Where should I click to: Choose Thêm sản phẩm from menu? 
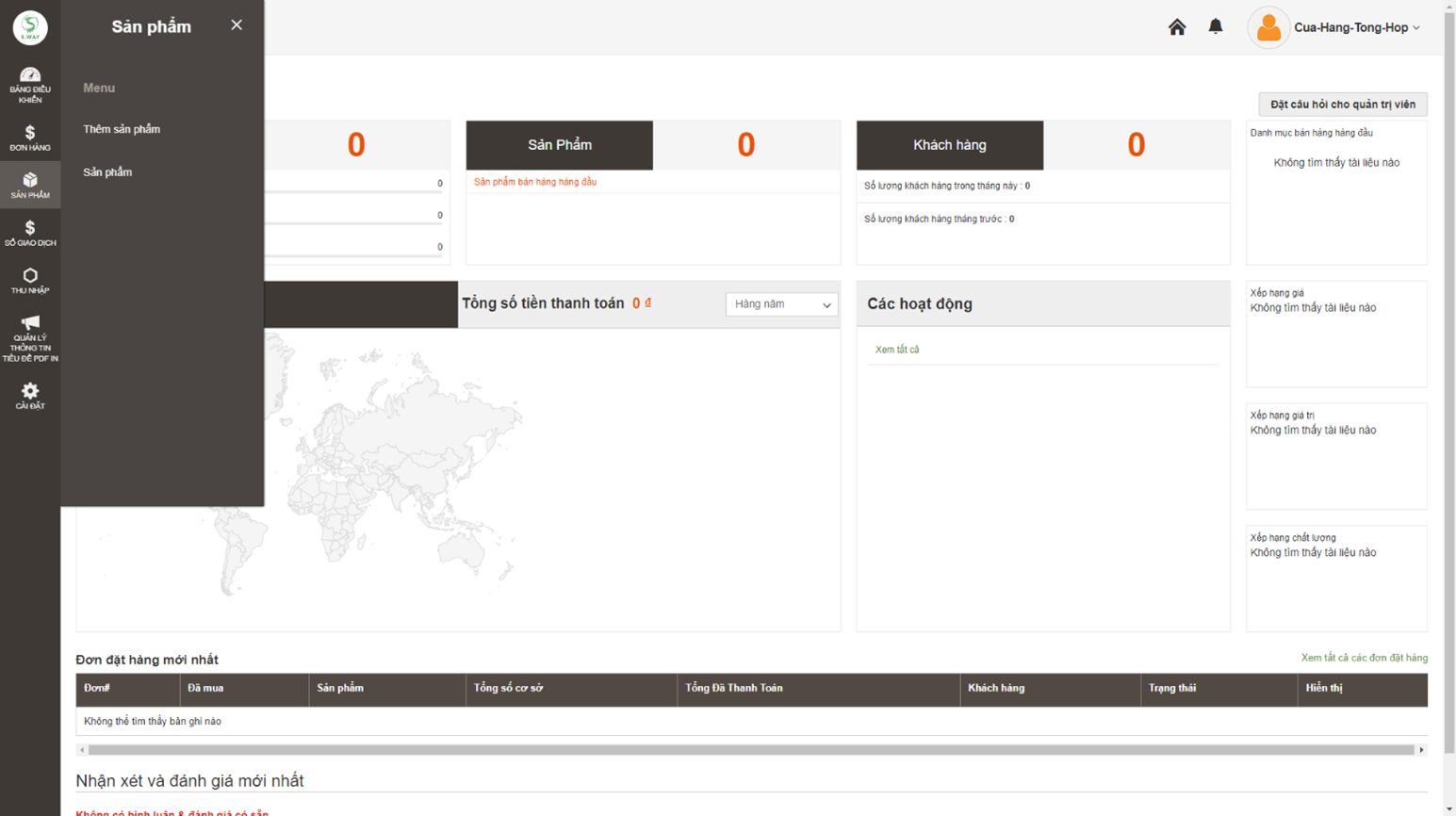pos(122,129)
